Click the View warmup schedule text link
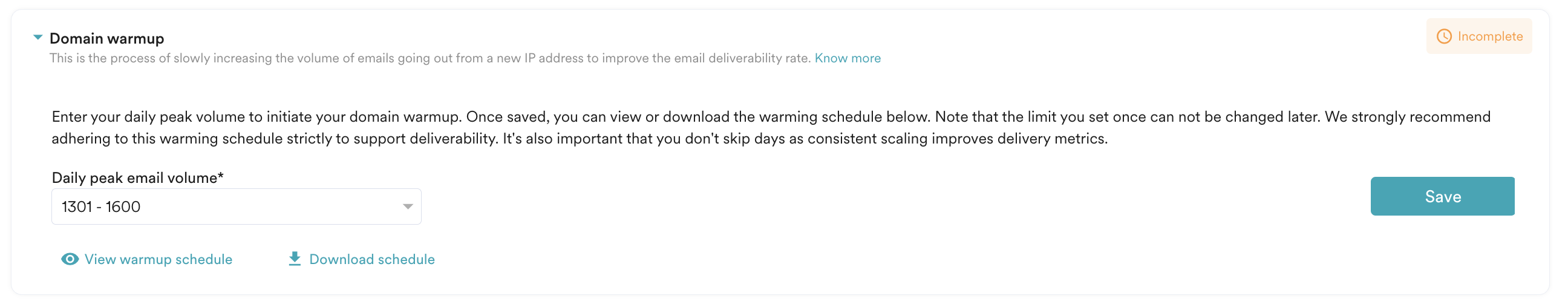This screenshot has width=1568, height=304. (158, 260)
